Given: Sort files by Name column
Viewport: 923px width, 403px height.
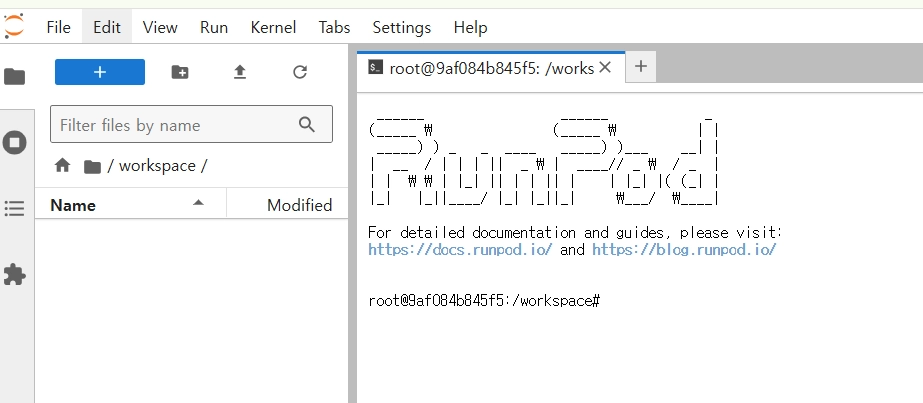Looking at the screenshot, I should click(x=131, y=205).
